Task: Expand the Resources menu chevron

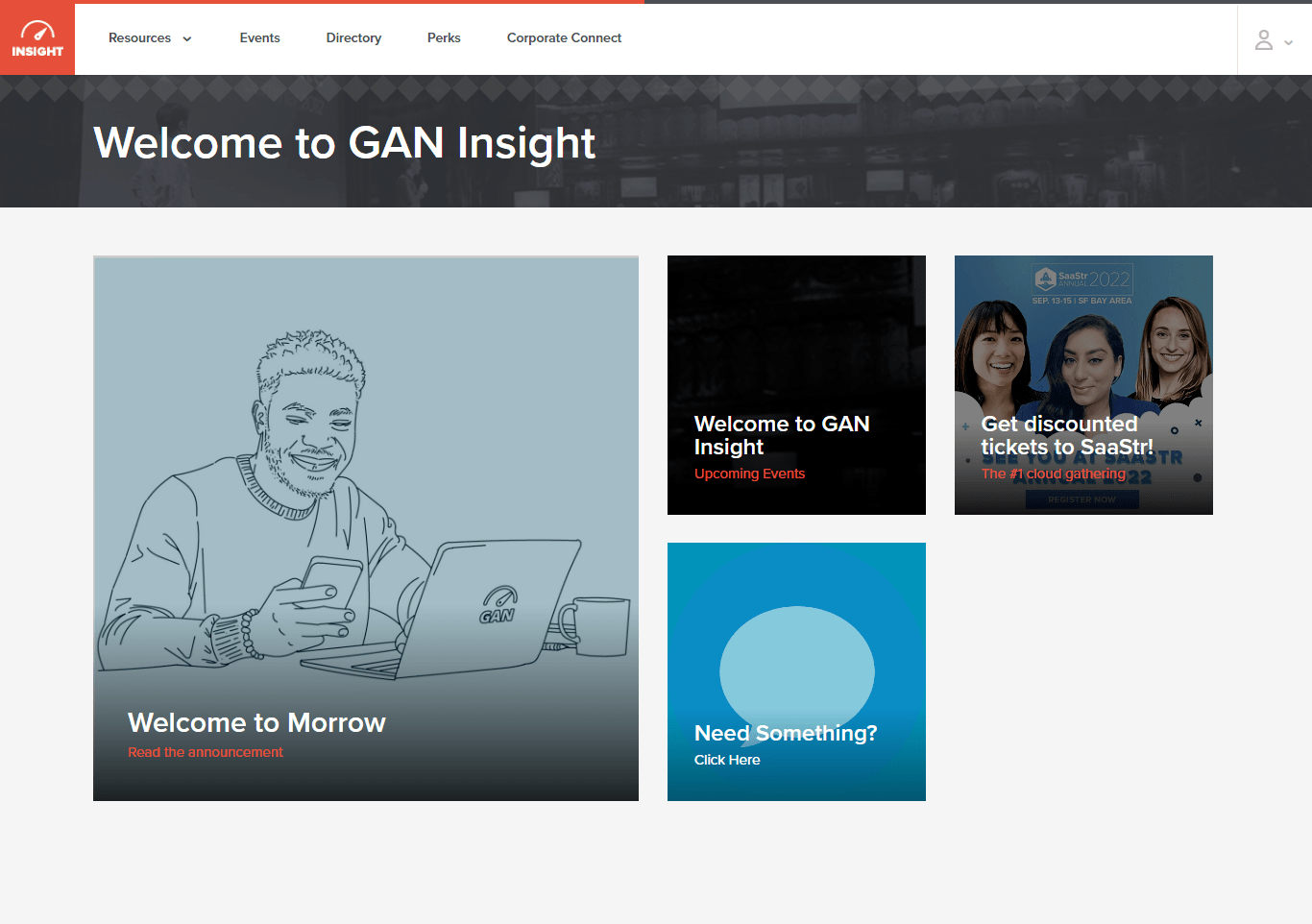Action: tap(187, 39)
